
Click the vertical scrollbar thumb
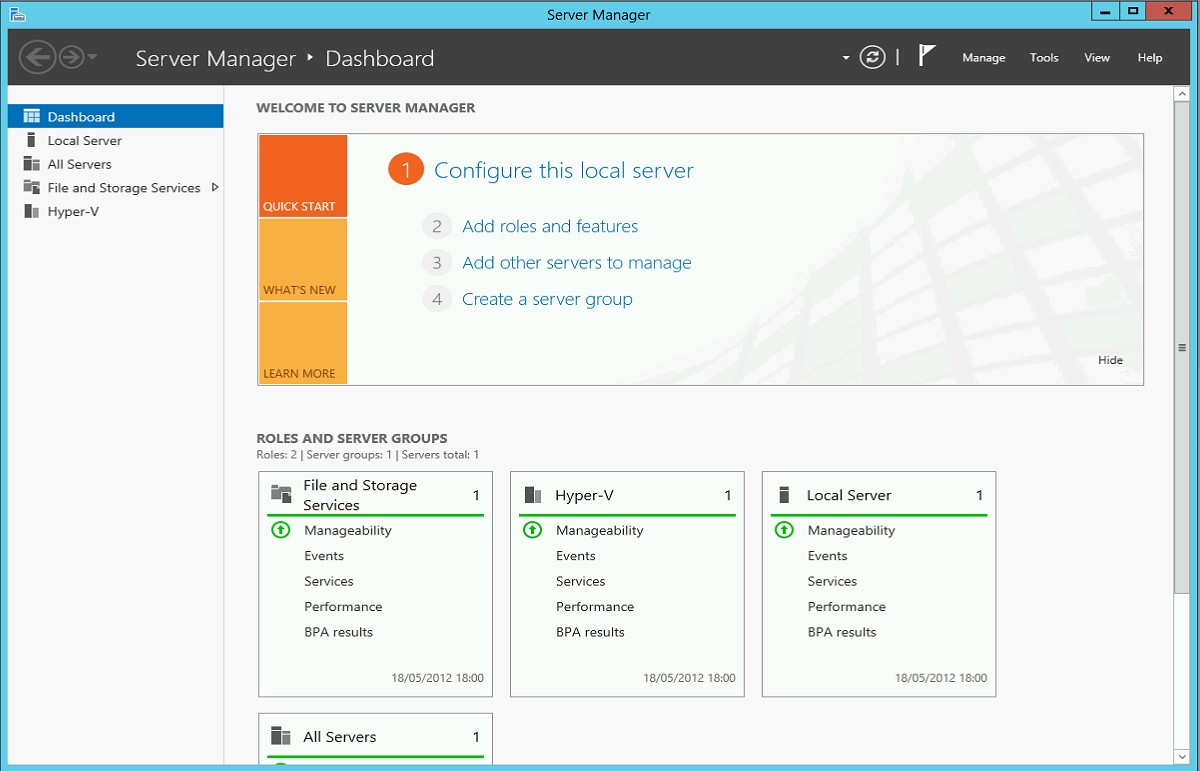(x=1182, y=348)
